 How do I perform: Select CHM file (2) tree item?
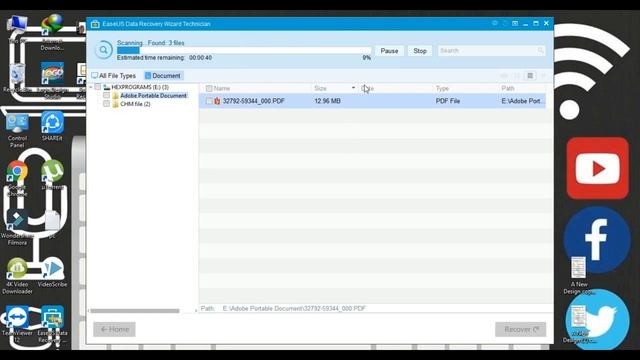[x=135, y=104]
